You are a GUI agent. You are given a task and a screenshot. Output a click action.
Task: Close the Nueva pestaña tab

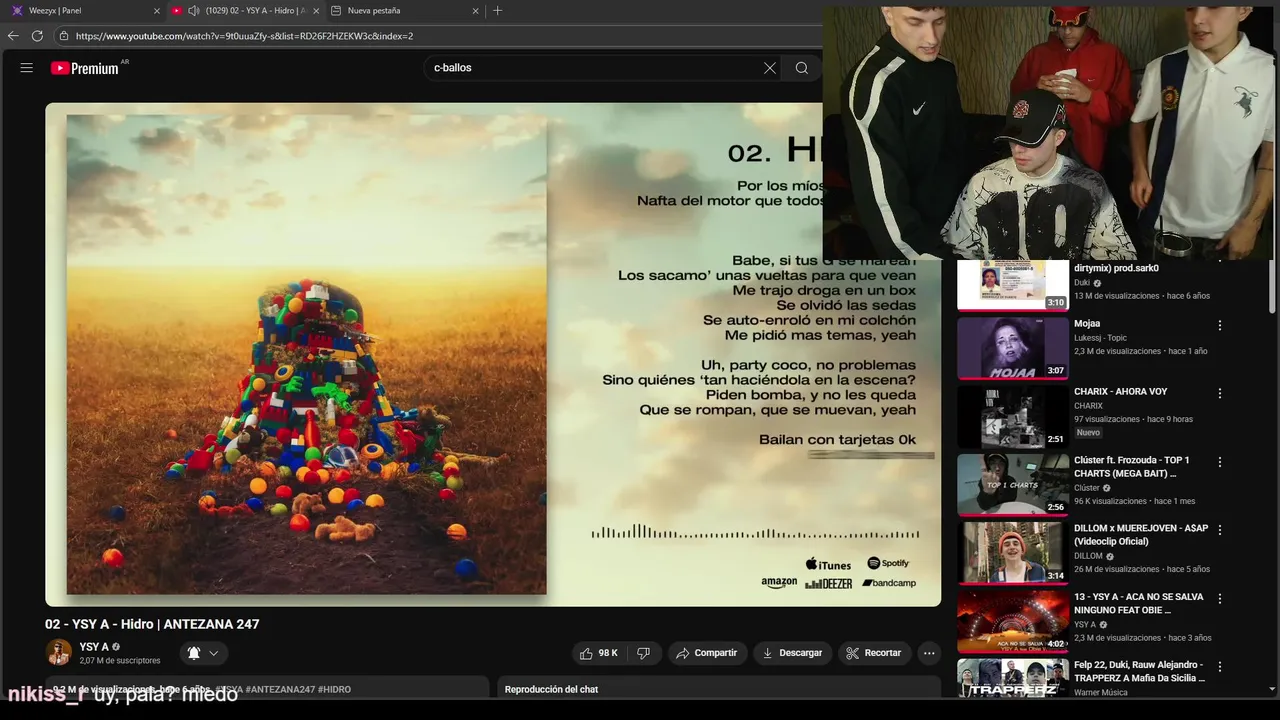point(476,11)
